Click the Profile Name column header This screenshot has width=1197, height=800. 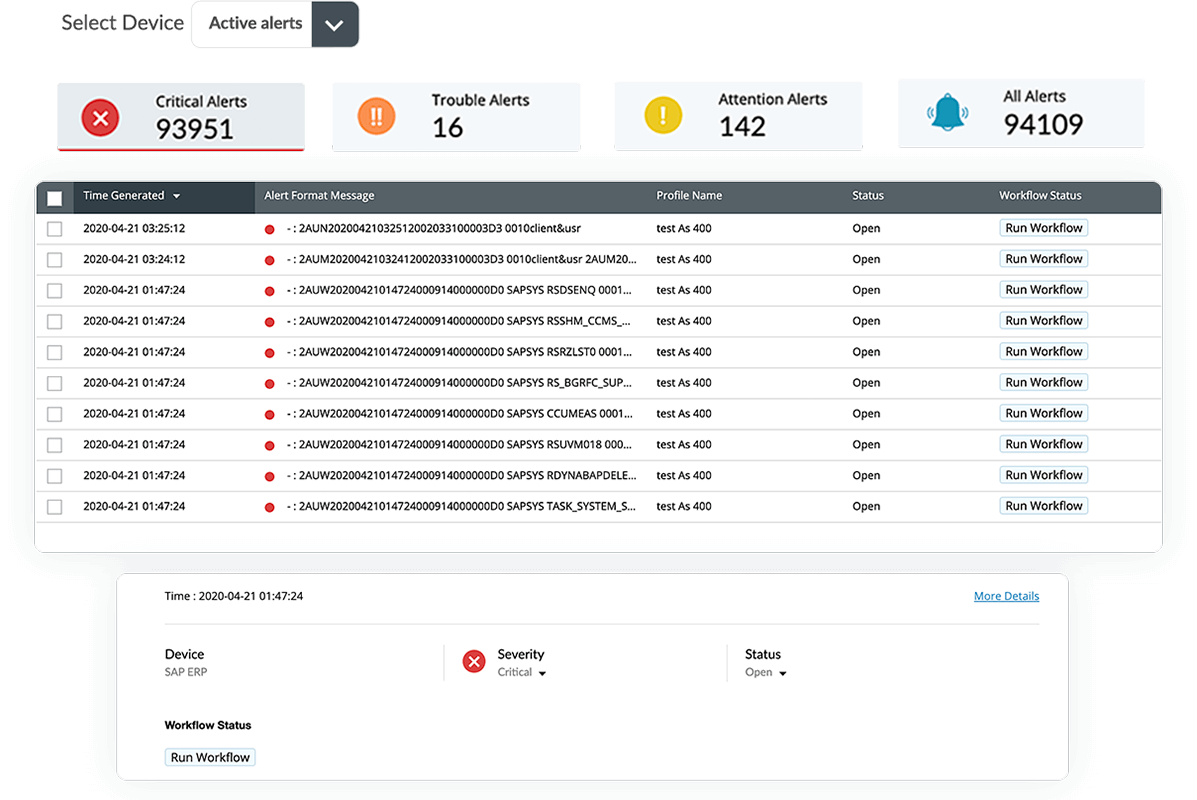pos(689,195)
